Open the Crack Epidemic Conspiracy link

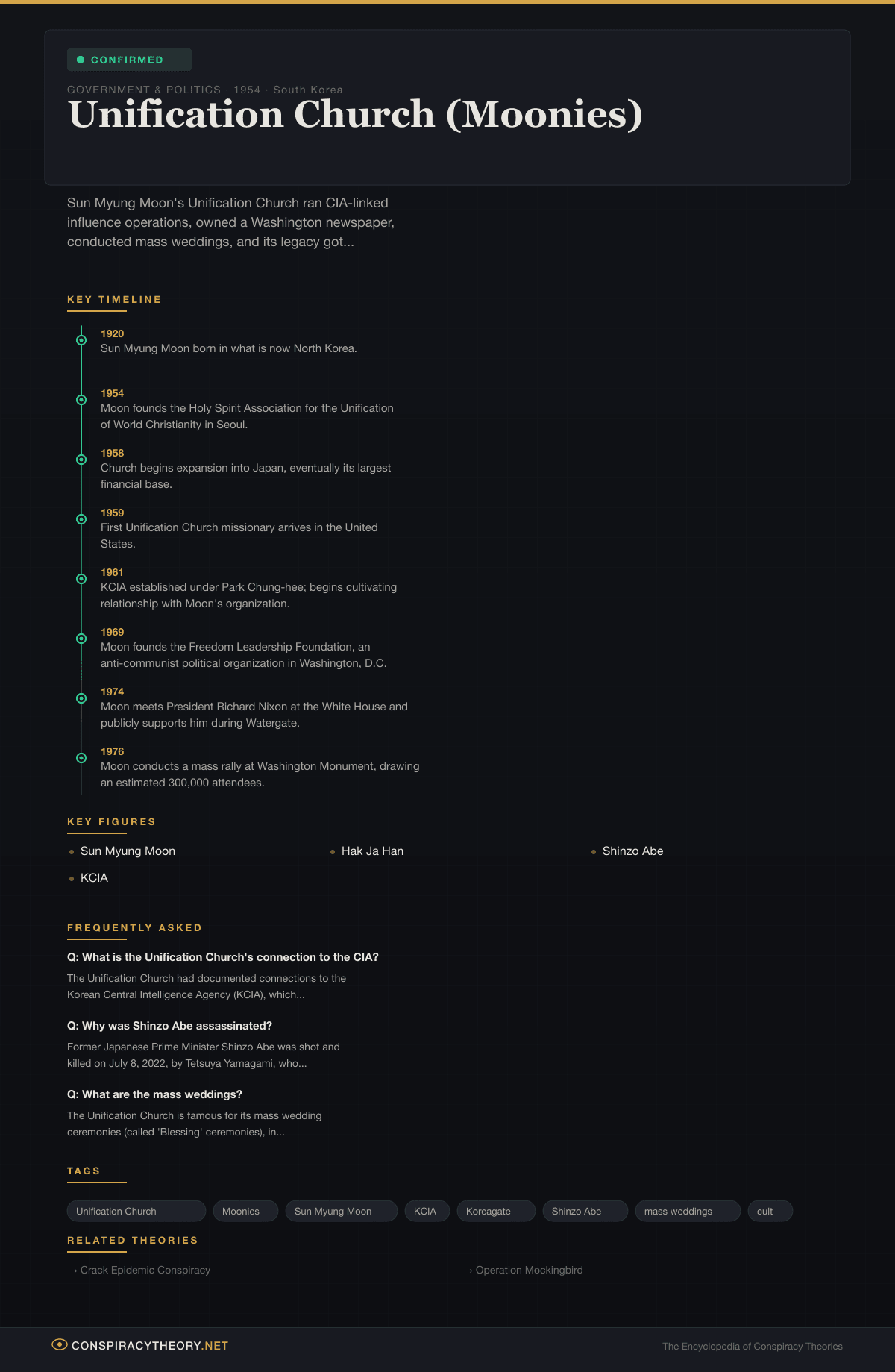[145, 1270]
